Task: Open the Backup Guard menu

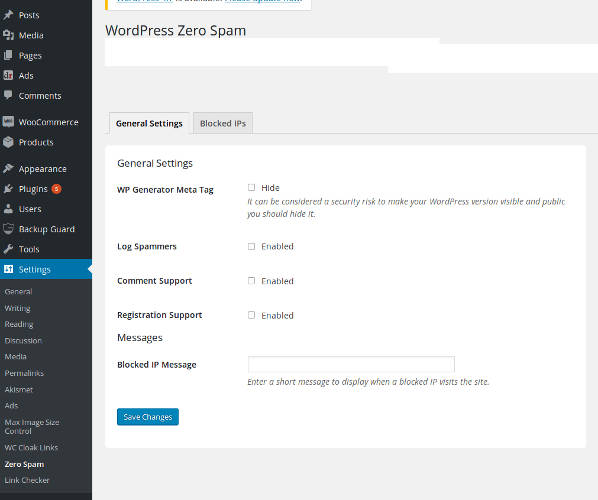Action: [x=47, y=229]
